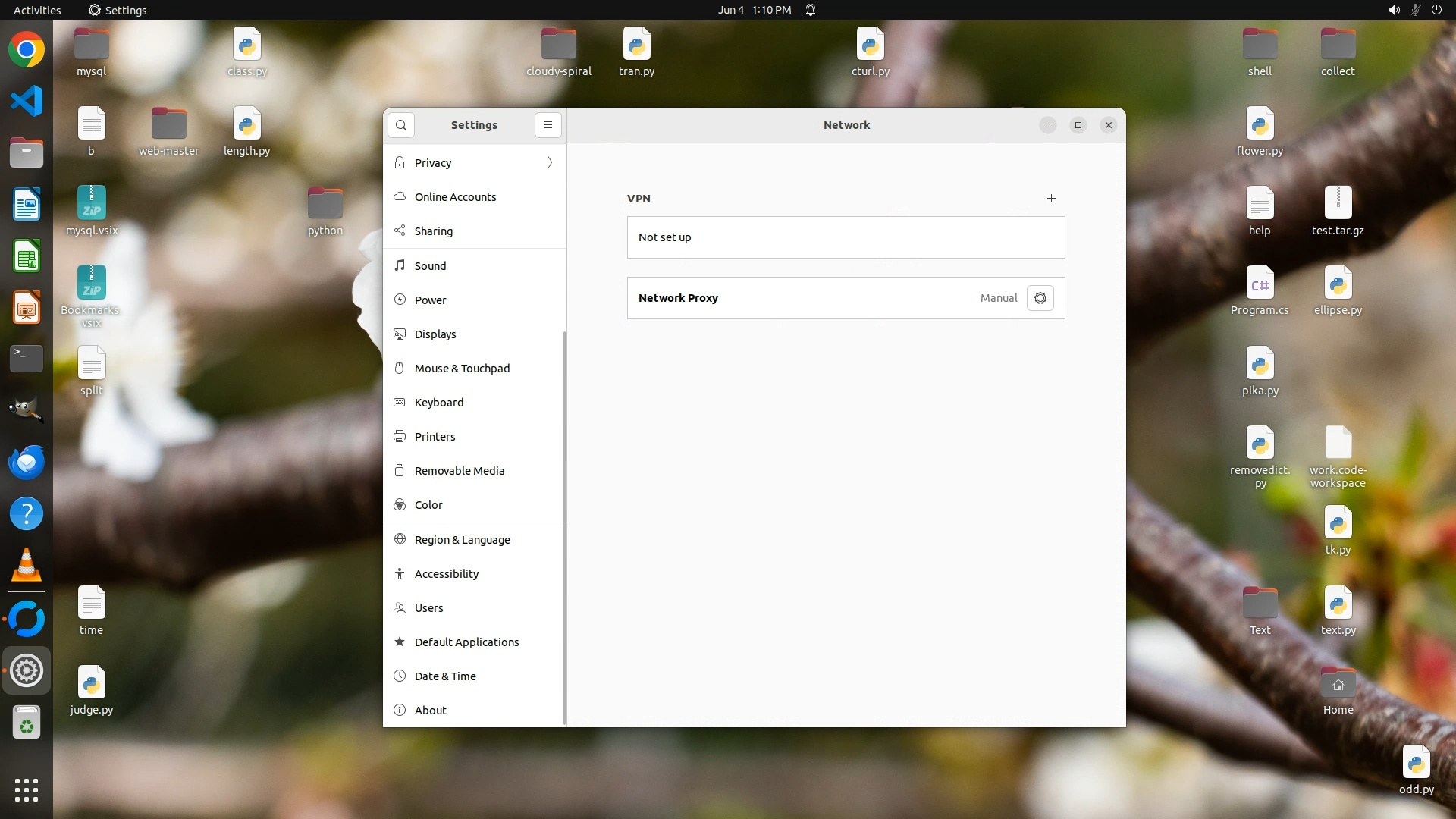
Task: Click the Not set up VPN row
Action: tap(846, 237)
